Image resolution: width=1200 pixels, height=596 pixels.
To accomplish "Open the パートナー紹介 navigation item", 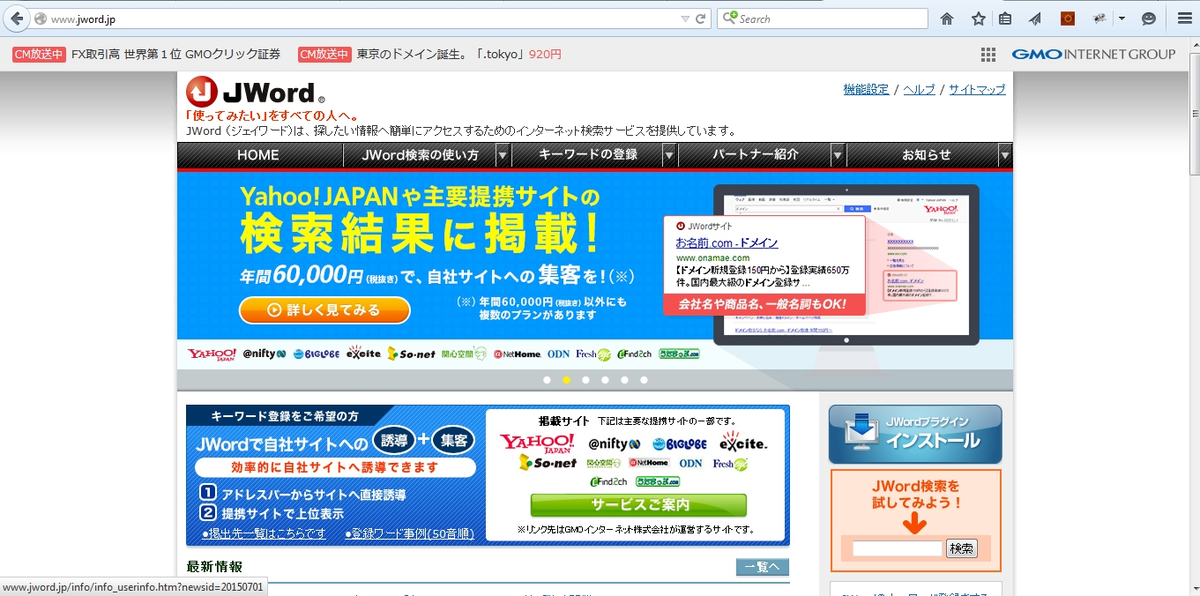I will (755, 155).
